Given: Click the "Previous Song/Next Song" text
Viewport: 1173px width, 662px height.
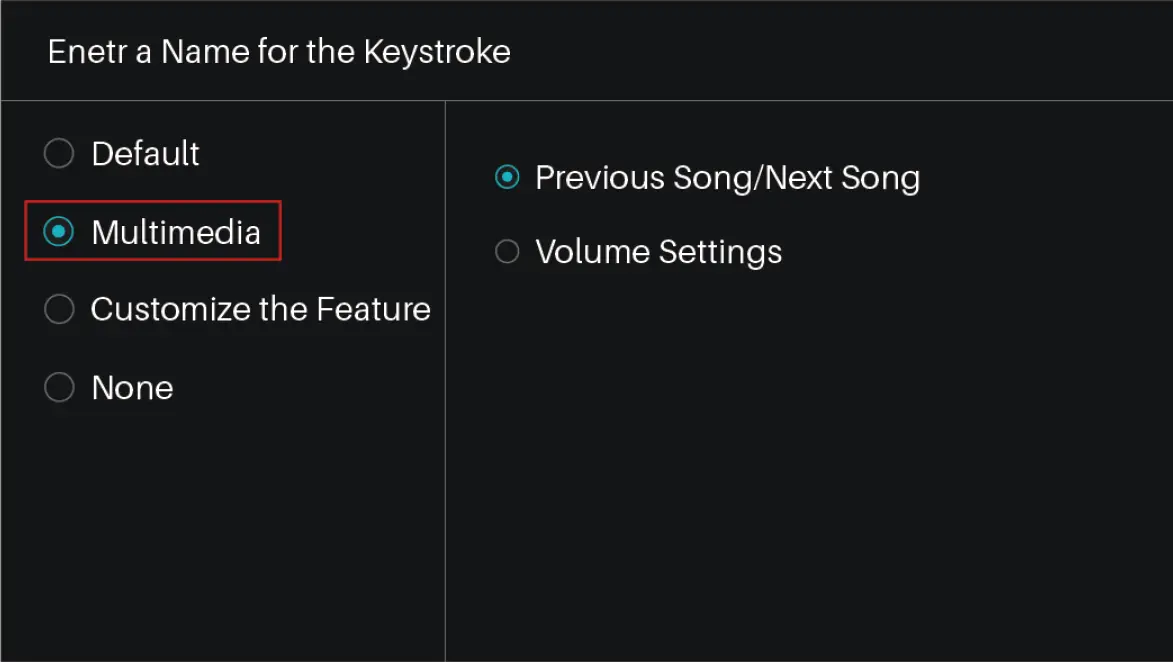Looking at the screenshot, I should (727, 178).
